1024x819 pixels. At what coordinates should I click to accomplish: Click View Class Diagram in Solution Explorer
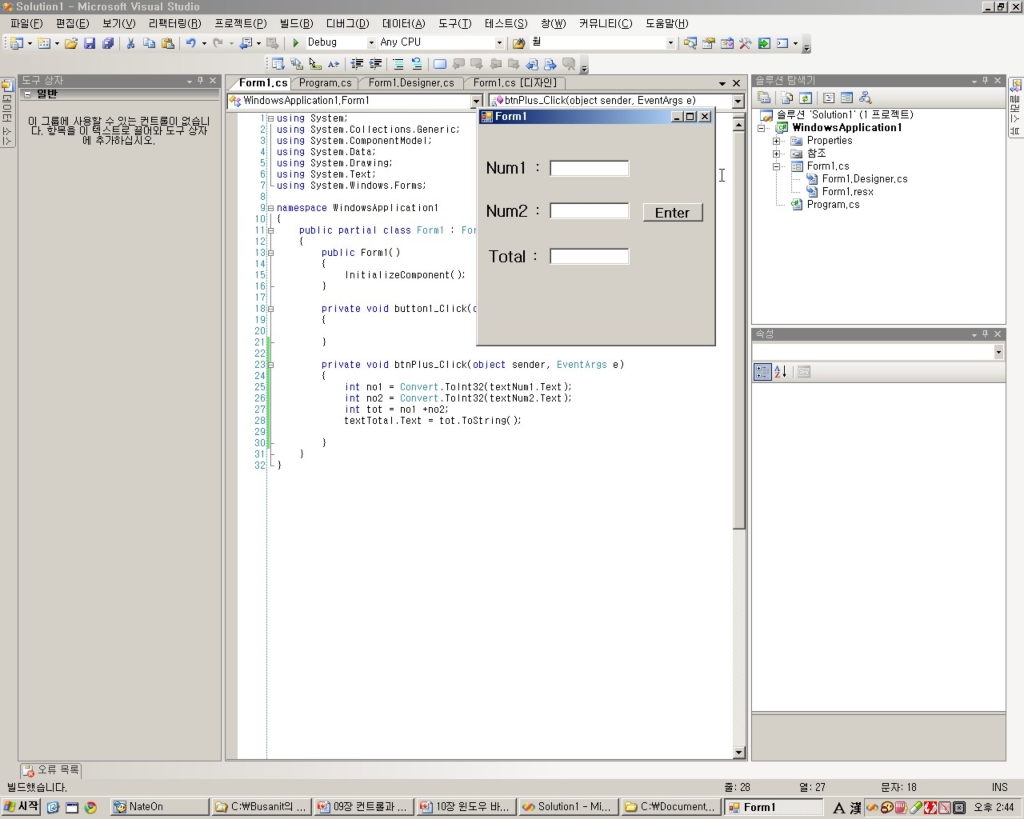865,98
